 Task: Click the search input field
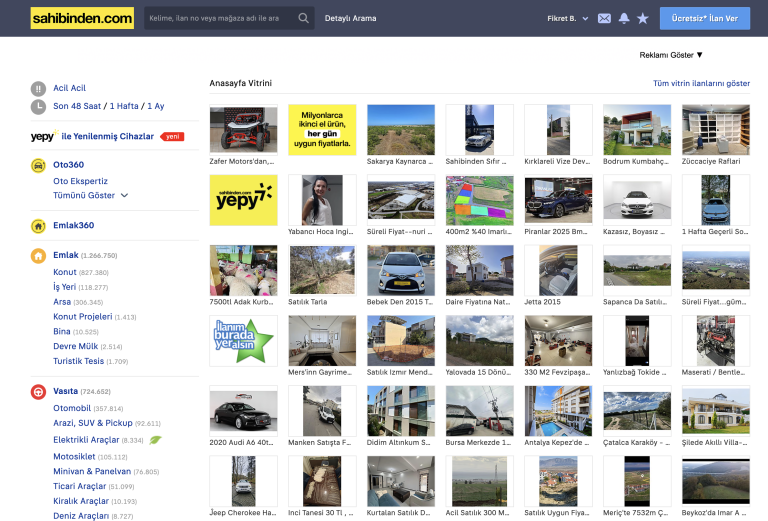coord(220,18)
